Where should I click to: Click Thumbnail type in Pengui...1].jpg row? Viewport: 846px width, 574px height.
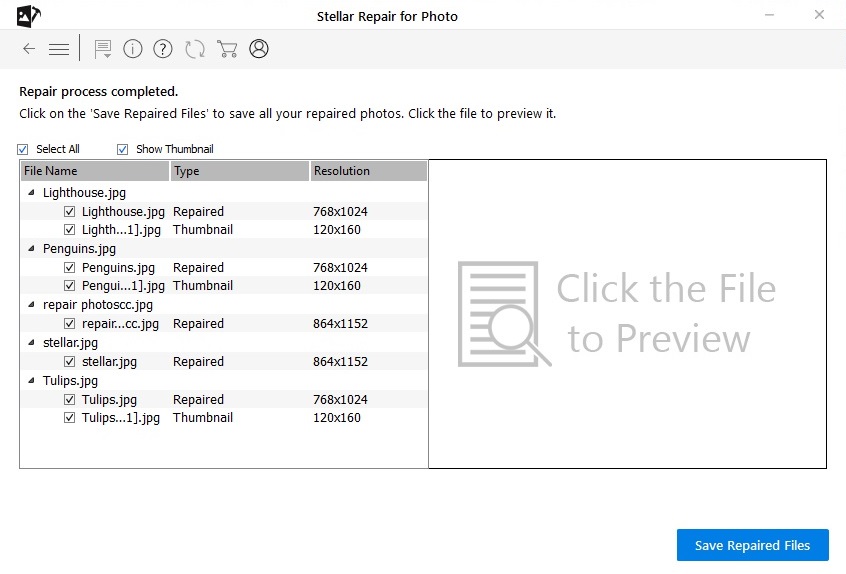pyautogui.click(x=203, y=286)
